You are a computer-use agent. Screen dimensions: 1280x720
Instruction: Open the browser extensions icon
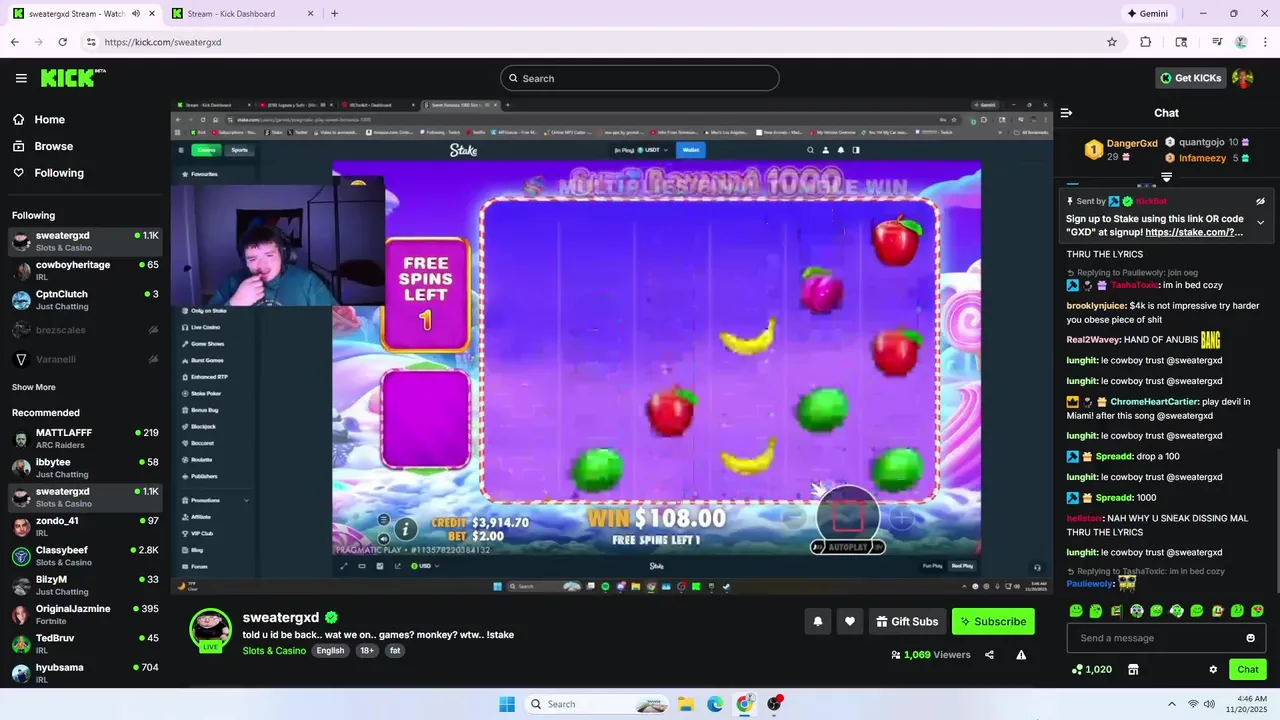click(x=1146, y=42)
